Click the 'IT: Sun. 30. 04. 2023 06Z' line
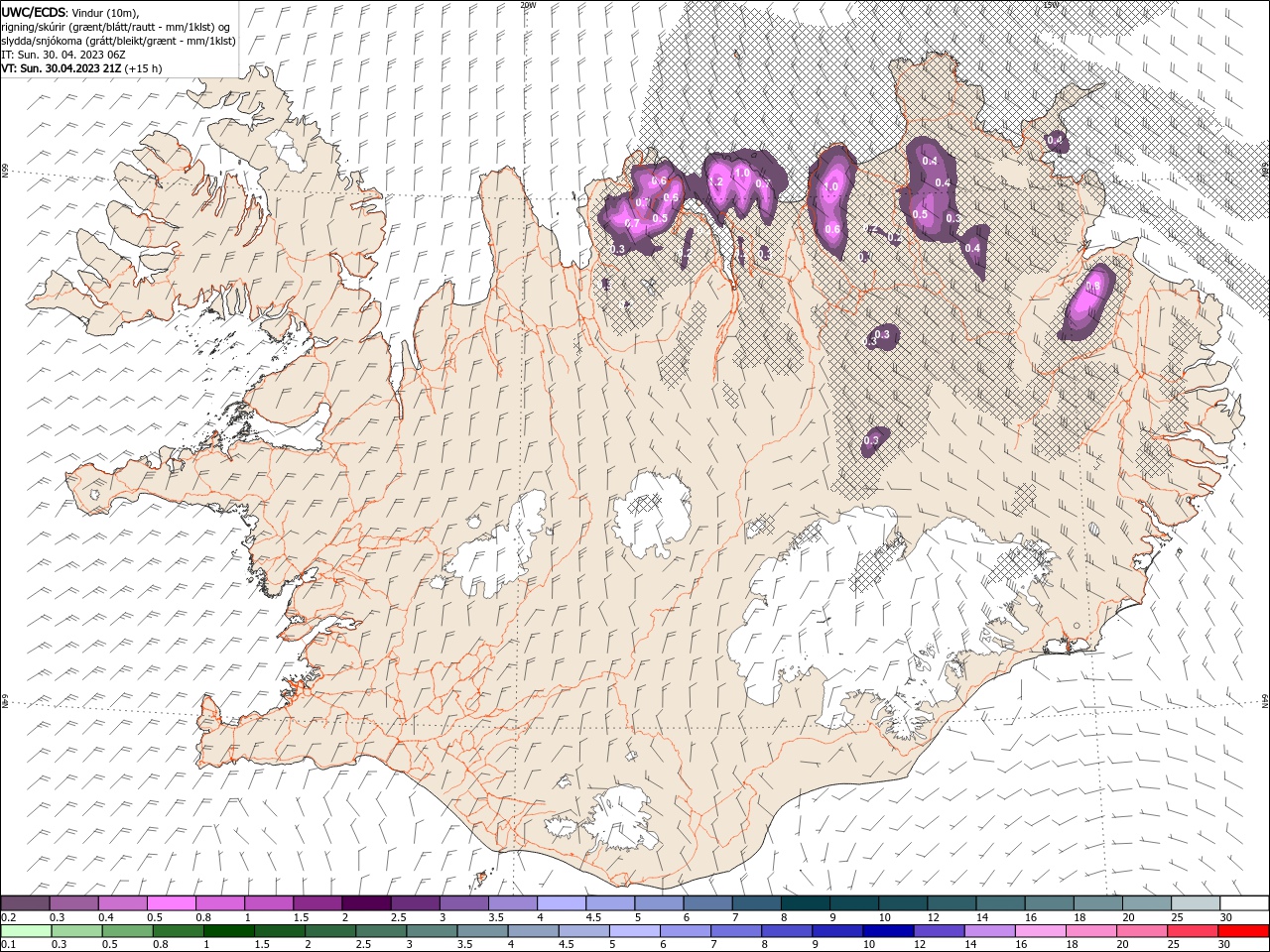Screen dimensions: 1270x952 (63, 55)
